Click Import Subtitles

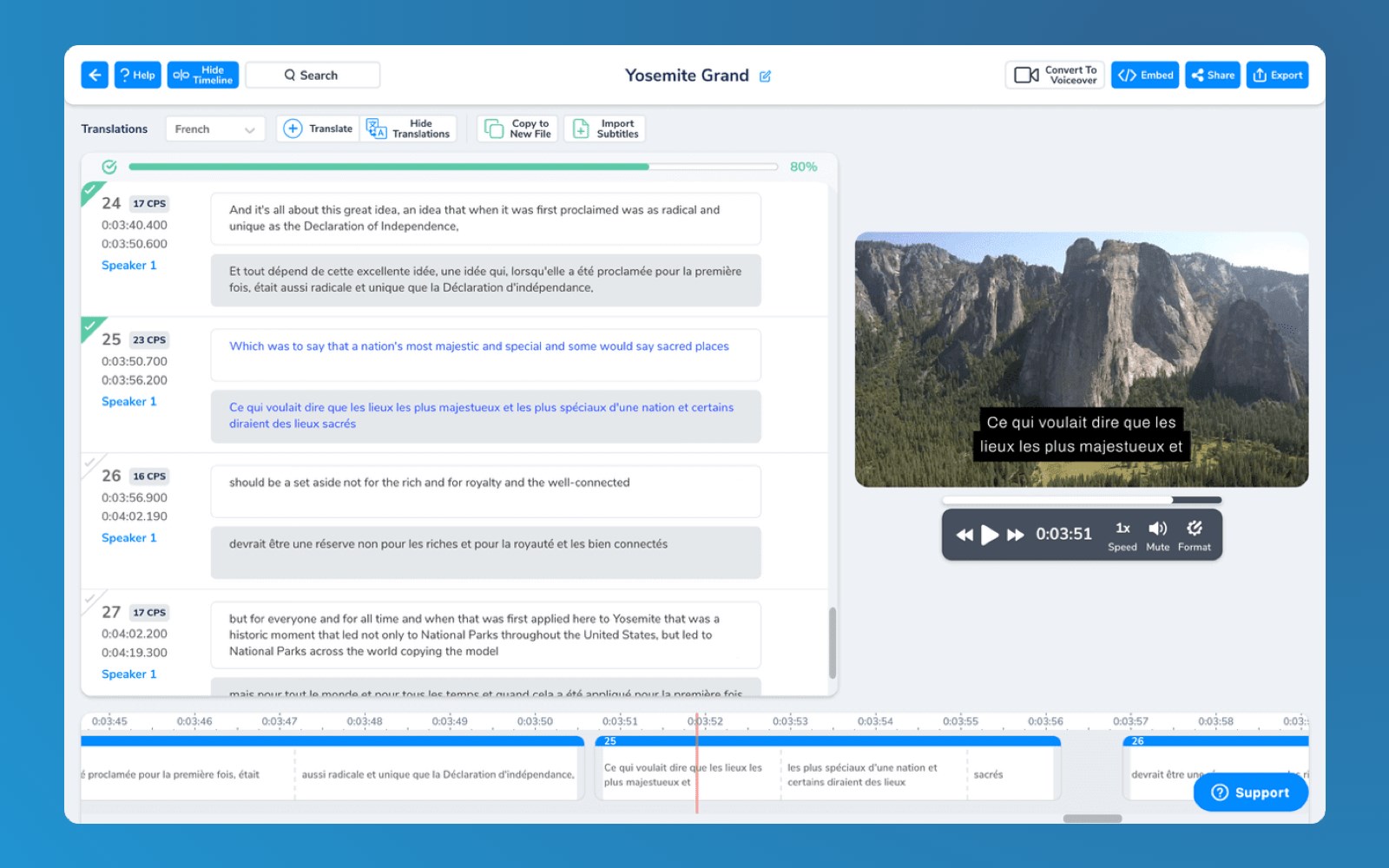(605, 128)
